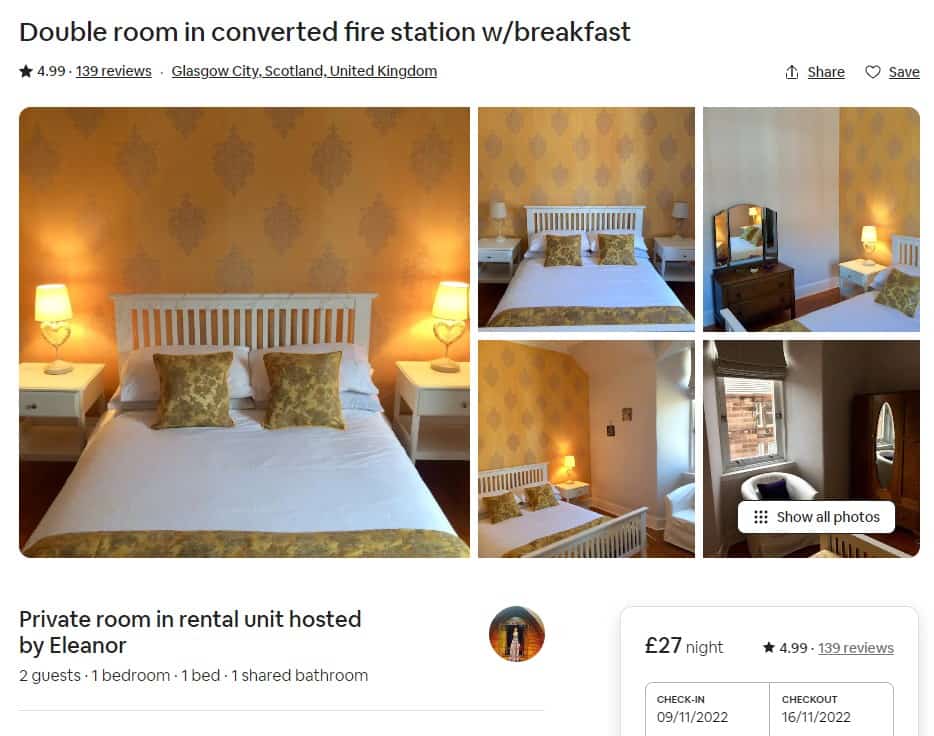
Task: Open the window and armchair photo
Action: [x=811, y=429]
